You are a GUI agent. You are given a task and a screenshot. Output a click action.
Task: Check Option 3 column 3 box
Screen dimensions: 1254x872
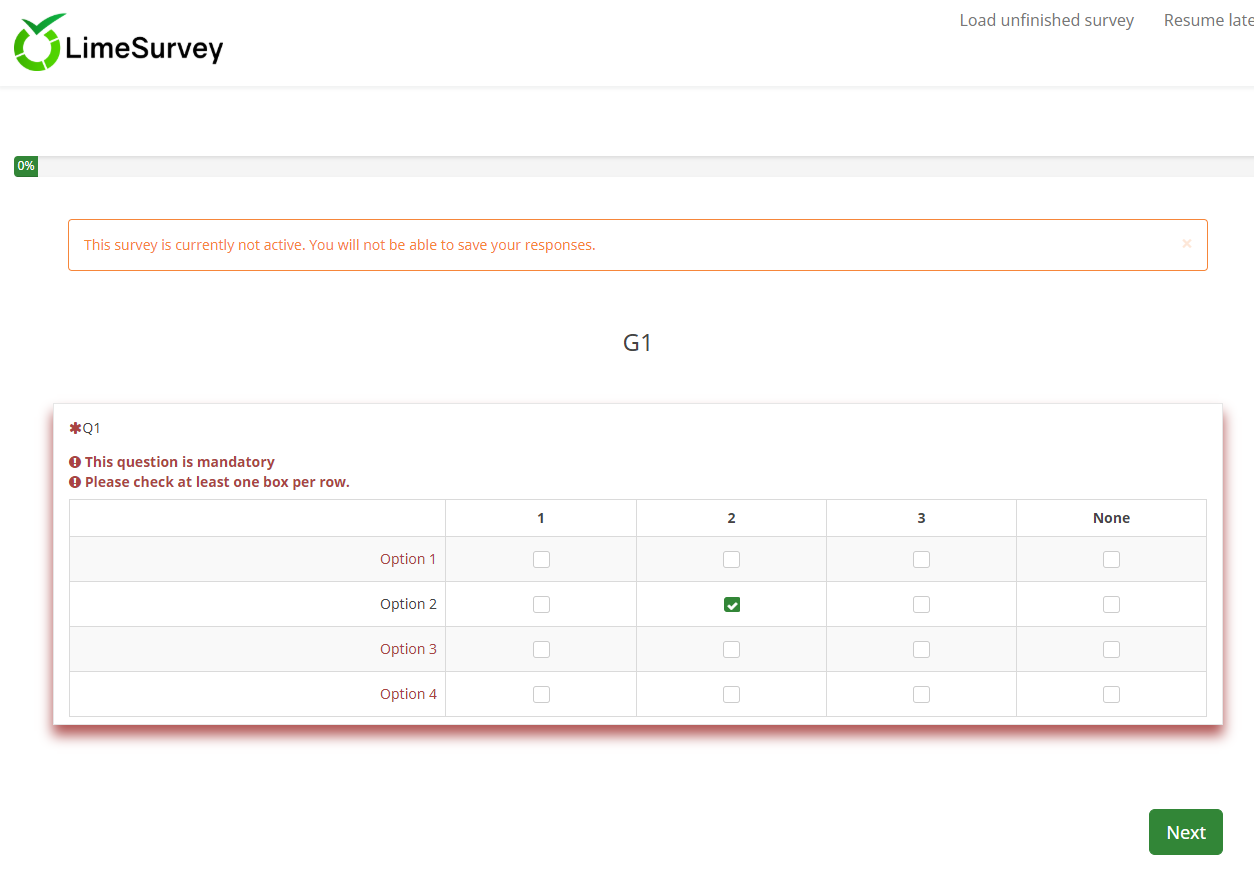pyautogui.click(x=921, y=649)
